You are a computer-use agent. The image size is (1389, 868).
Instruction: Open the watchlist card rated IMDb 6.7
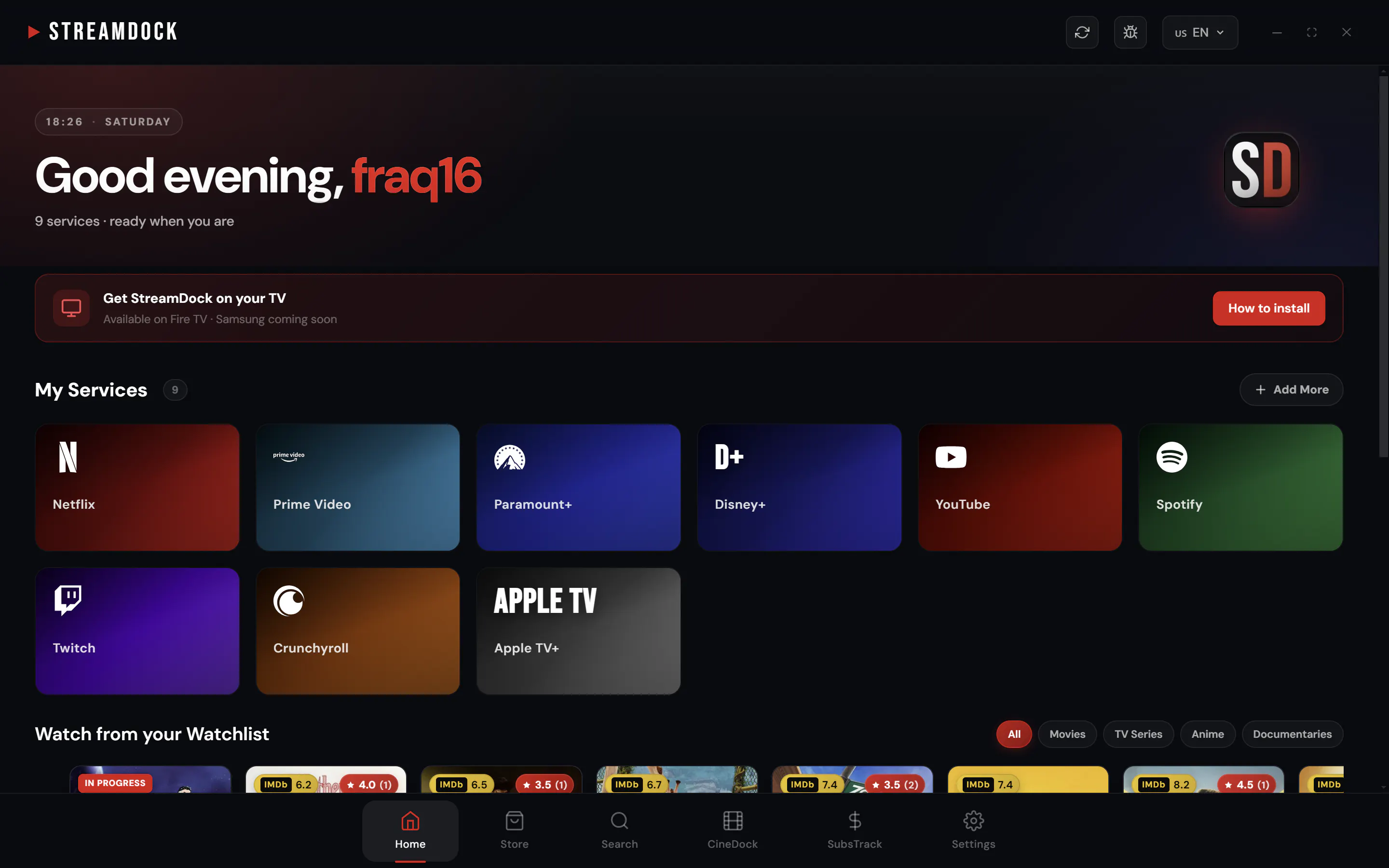pyautogui.click(x=677, y=780)
